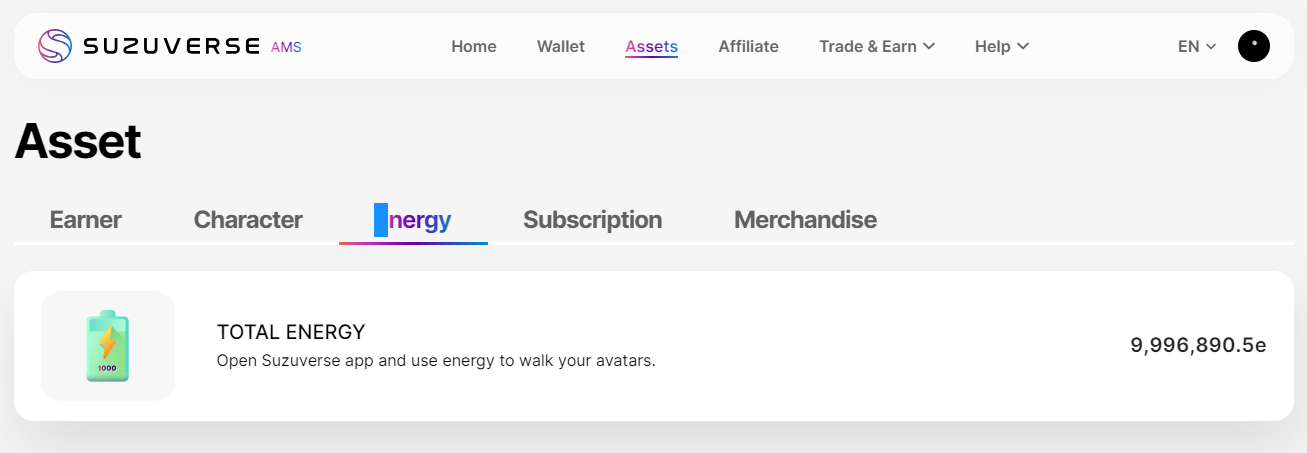Image resolution: width=1307 pixels, height=453 pixels.
Task: Switch to the Earner tab
Action: coord(86,220)
